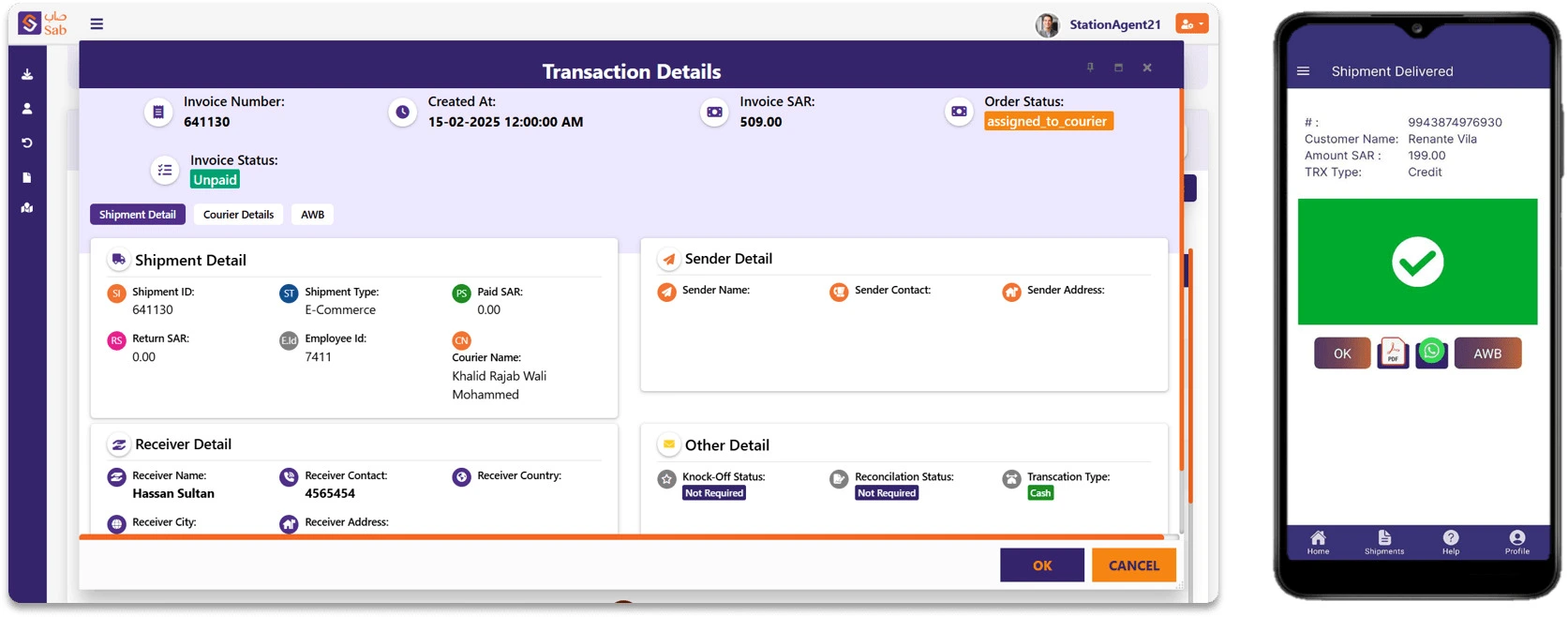Open the phone app hamburger menu
This screenshot has height=617, width=1568.
(x=1303, y=71)
